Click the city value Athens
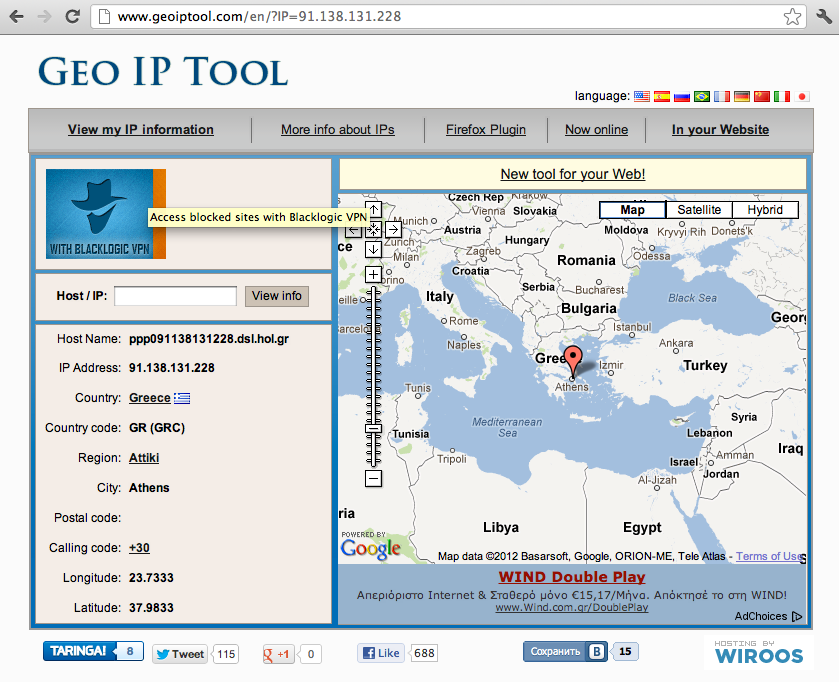 149,488
